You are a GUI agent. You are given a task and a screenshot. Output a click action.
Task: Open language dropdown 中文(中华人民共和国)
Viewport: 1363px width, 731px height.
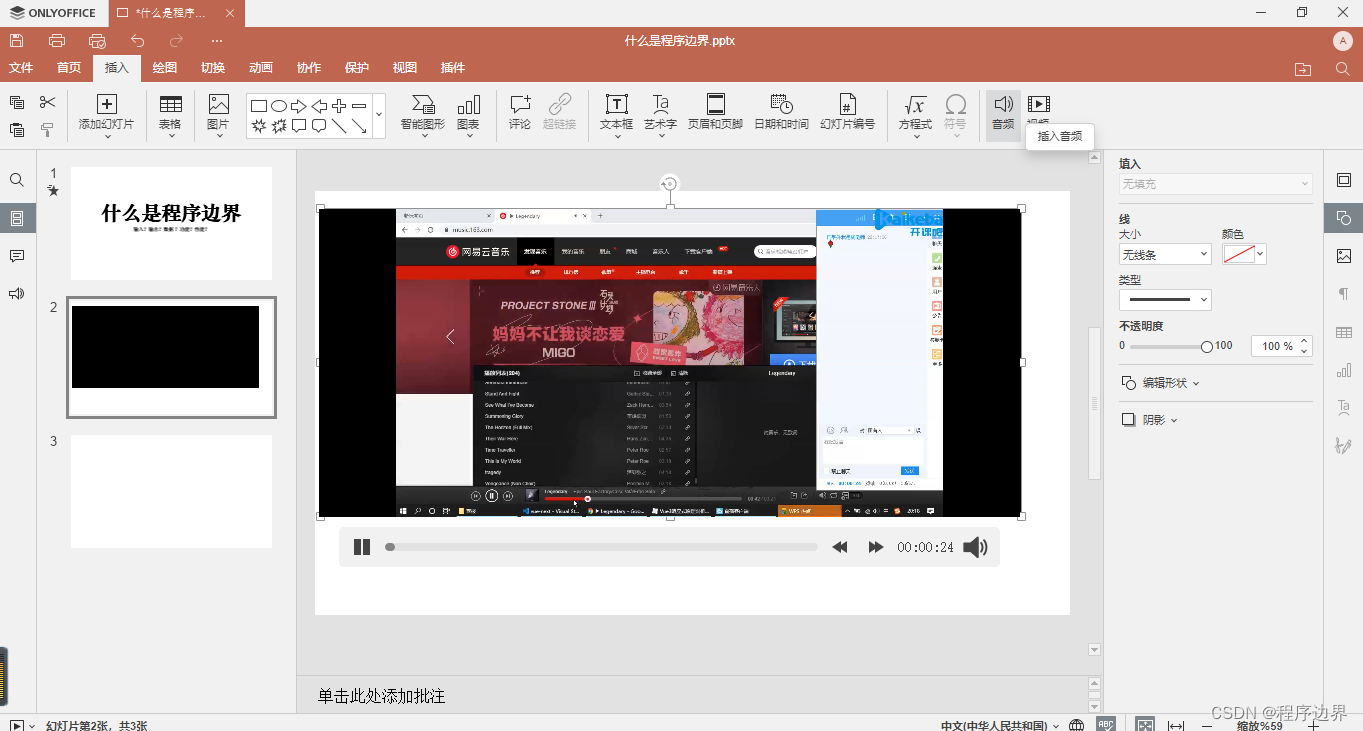(999, 725)
